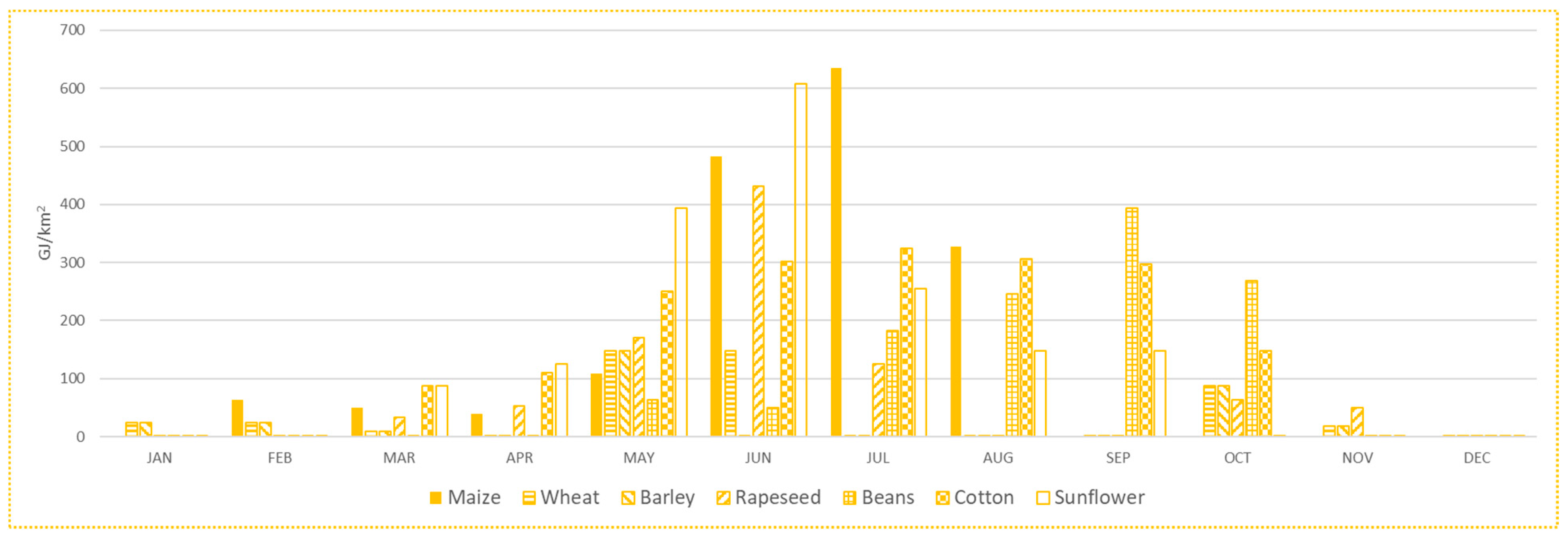Screen dimensions: 1568x540
Task: Select the Sunflower legend text label
Action: [1099, 497]
